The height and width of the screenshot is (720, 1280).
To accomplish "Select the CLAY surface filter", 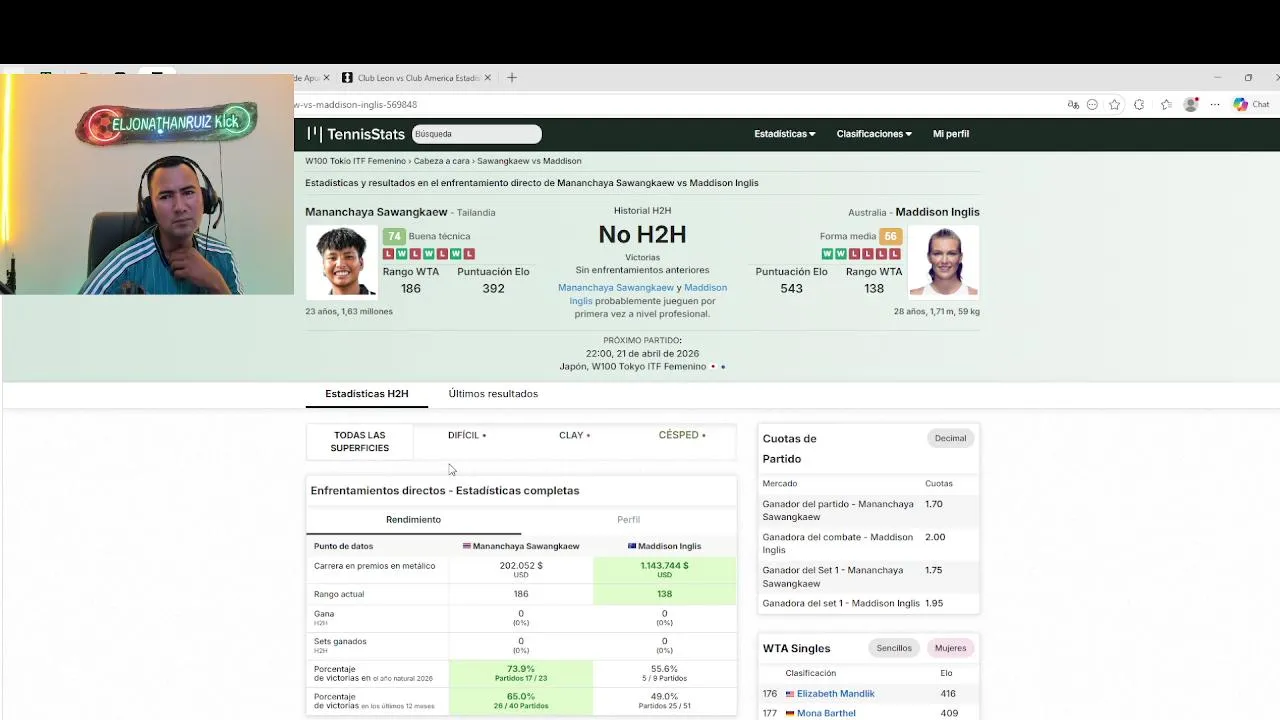I will pos(575,436).
